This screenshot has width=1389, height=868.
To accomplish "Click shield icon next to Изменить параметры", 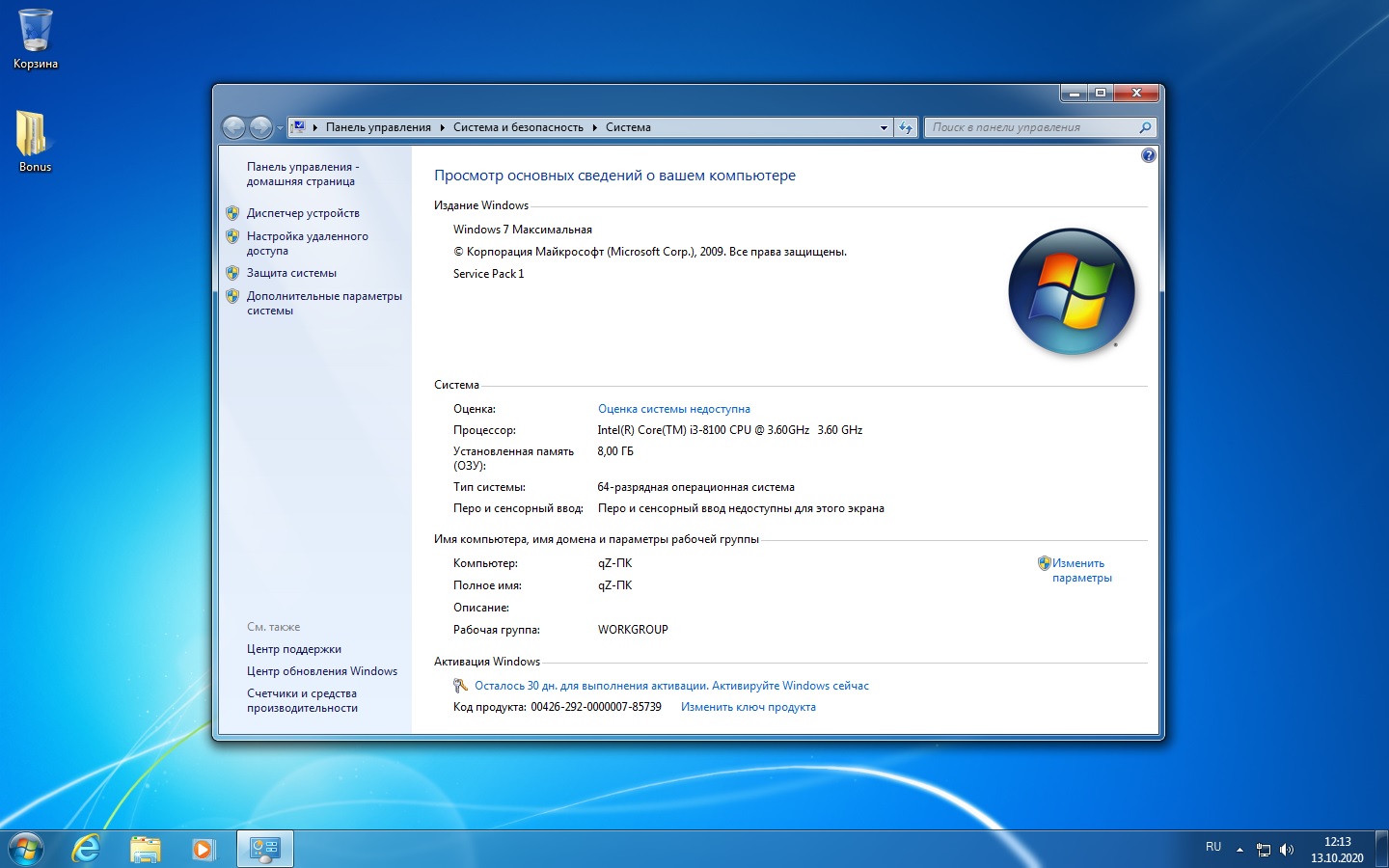I will click(x=1044, y=563).
